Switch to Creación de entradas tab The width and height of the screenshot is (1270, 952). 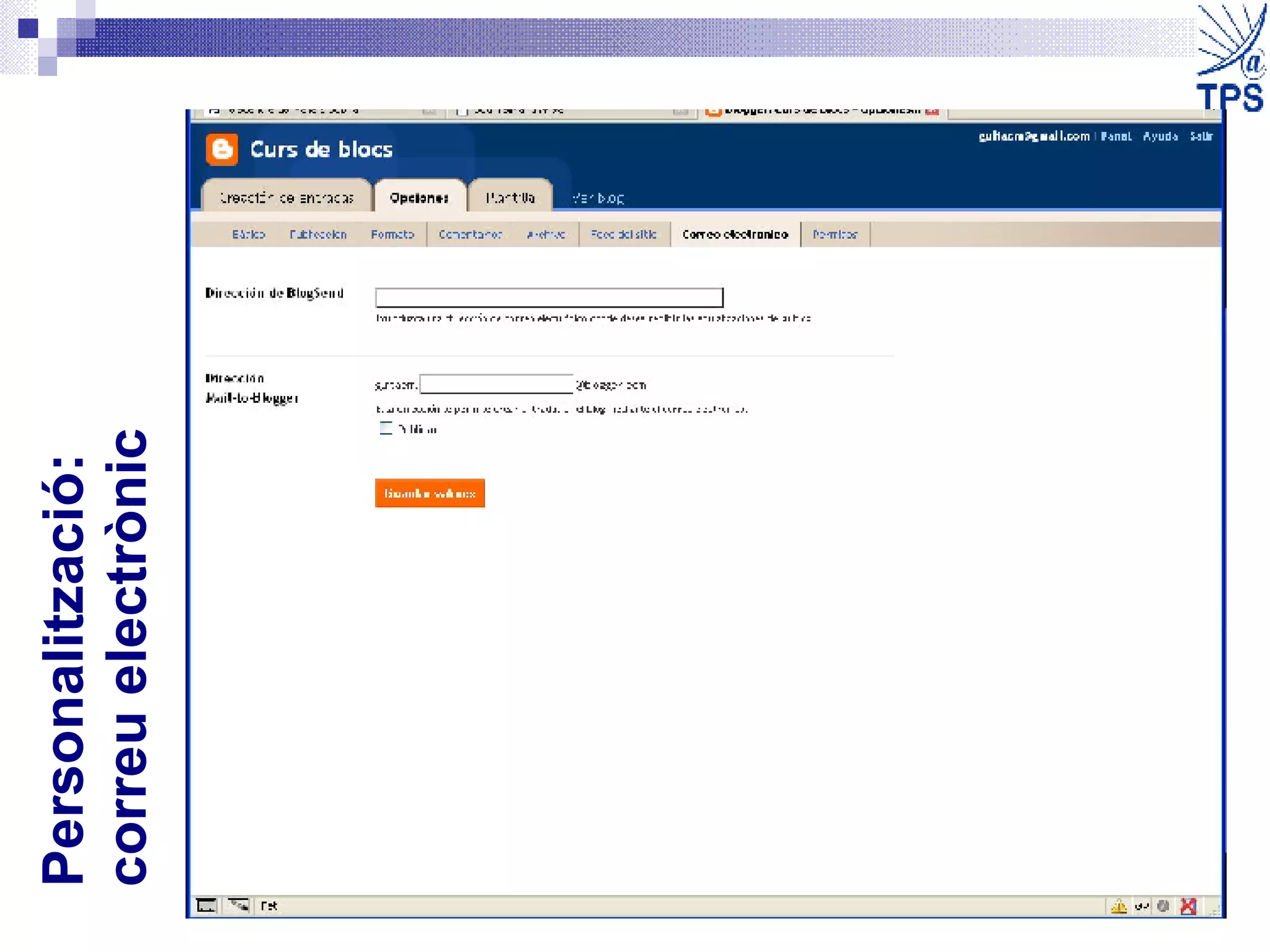(x=286, y=198)
